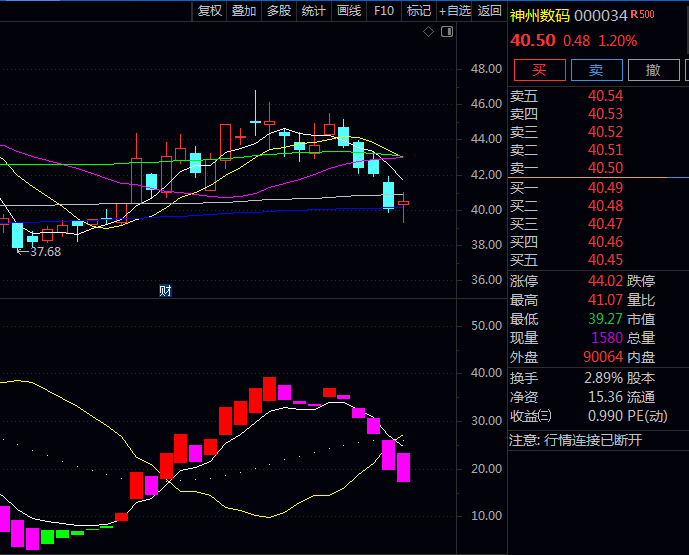This screenshot has height=555, width=689.
Task: Select the 画线 line drawing tool
Action: click(349, 11)
